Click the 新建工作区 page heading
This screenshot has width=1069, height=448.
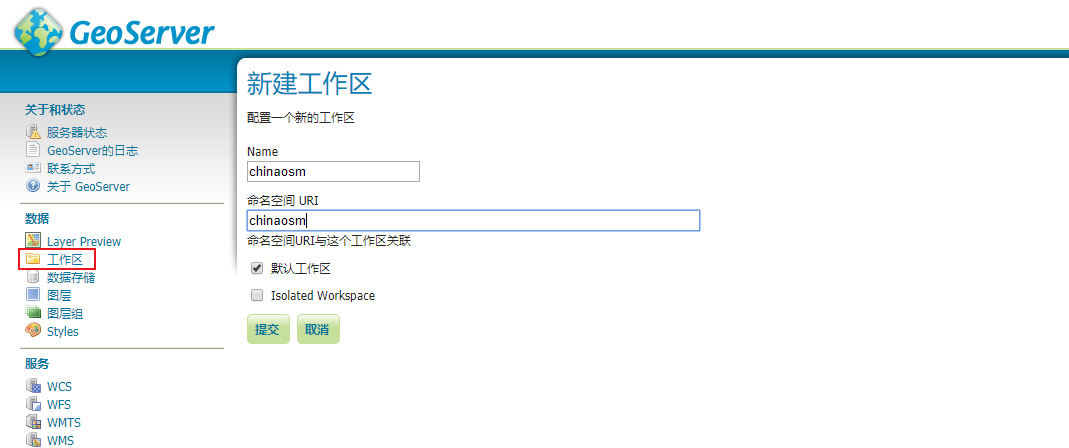[309, 84]
